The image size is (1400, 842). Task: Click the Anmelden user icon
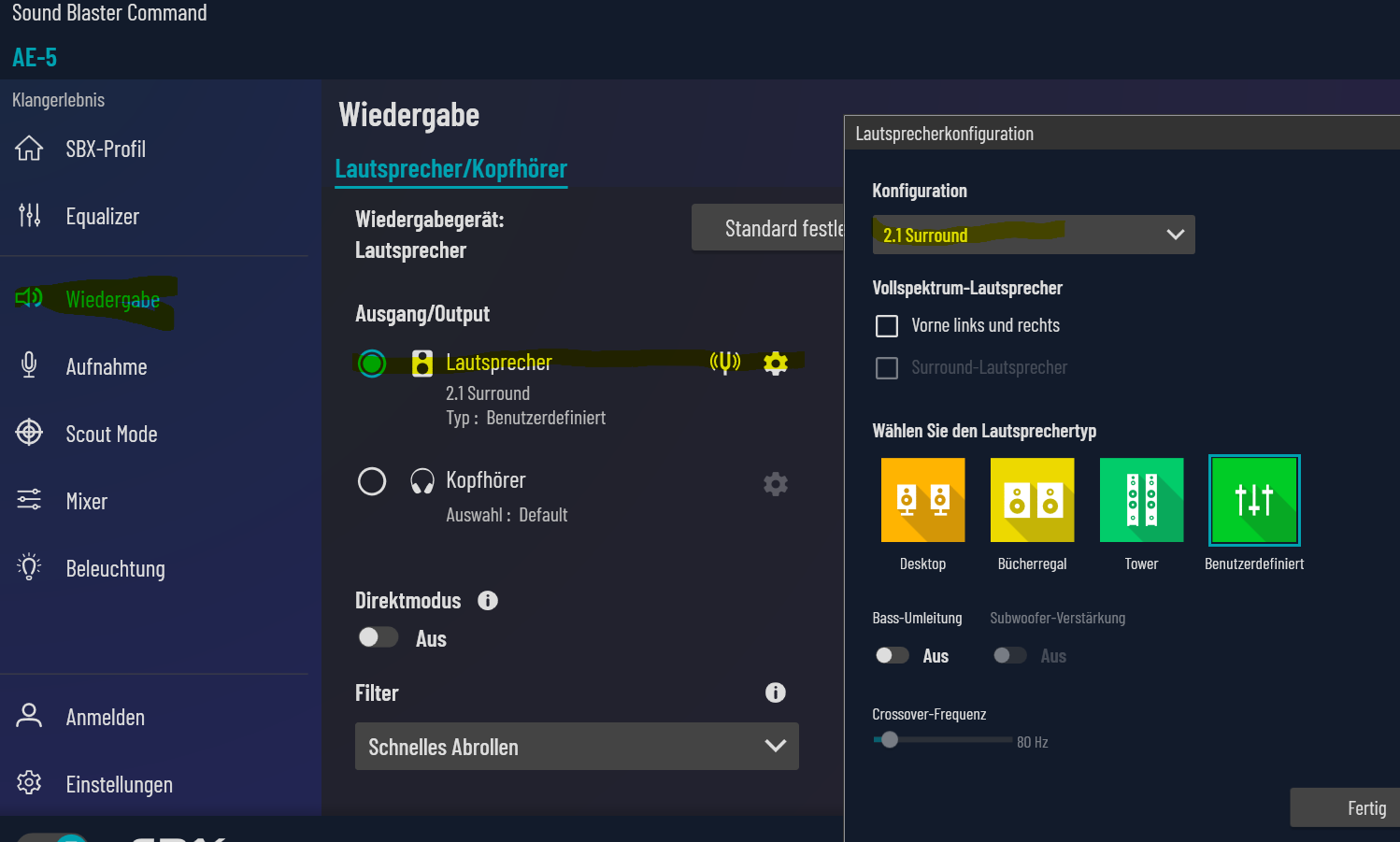tap(29, 716)
